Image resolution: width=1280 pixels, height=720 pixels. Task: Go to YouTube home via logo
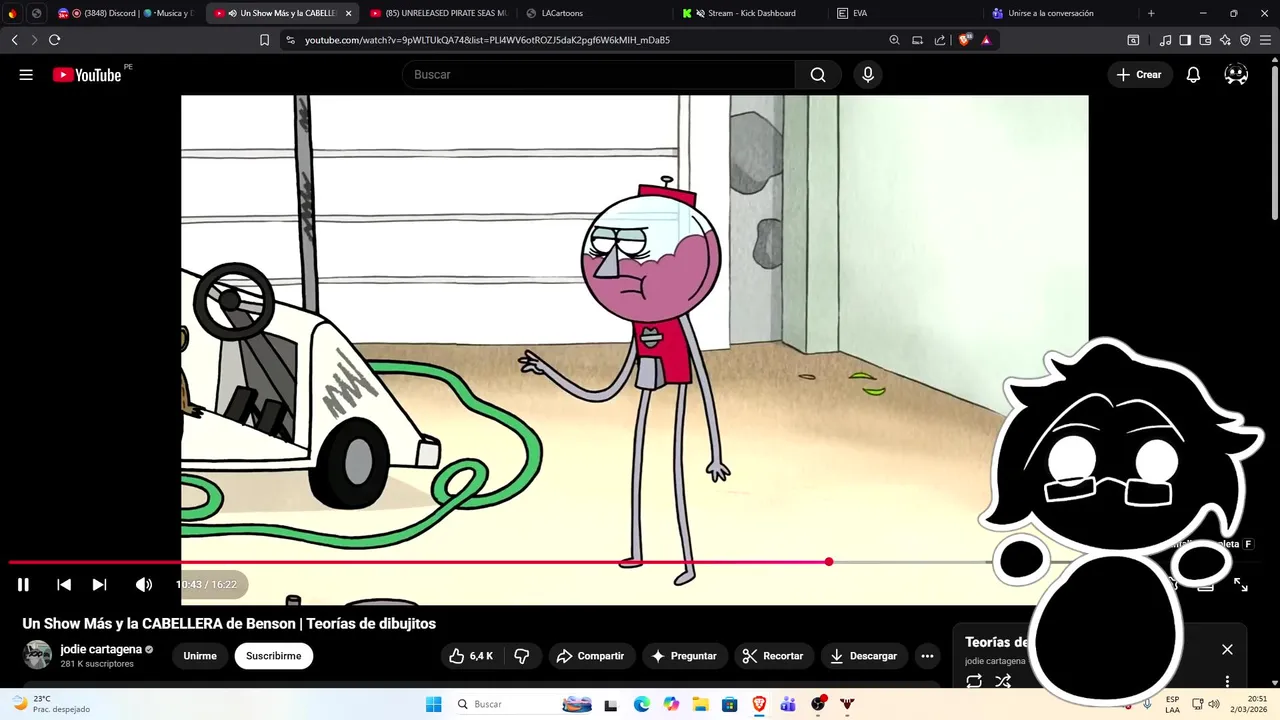pos(87,75)
